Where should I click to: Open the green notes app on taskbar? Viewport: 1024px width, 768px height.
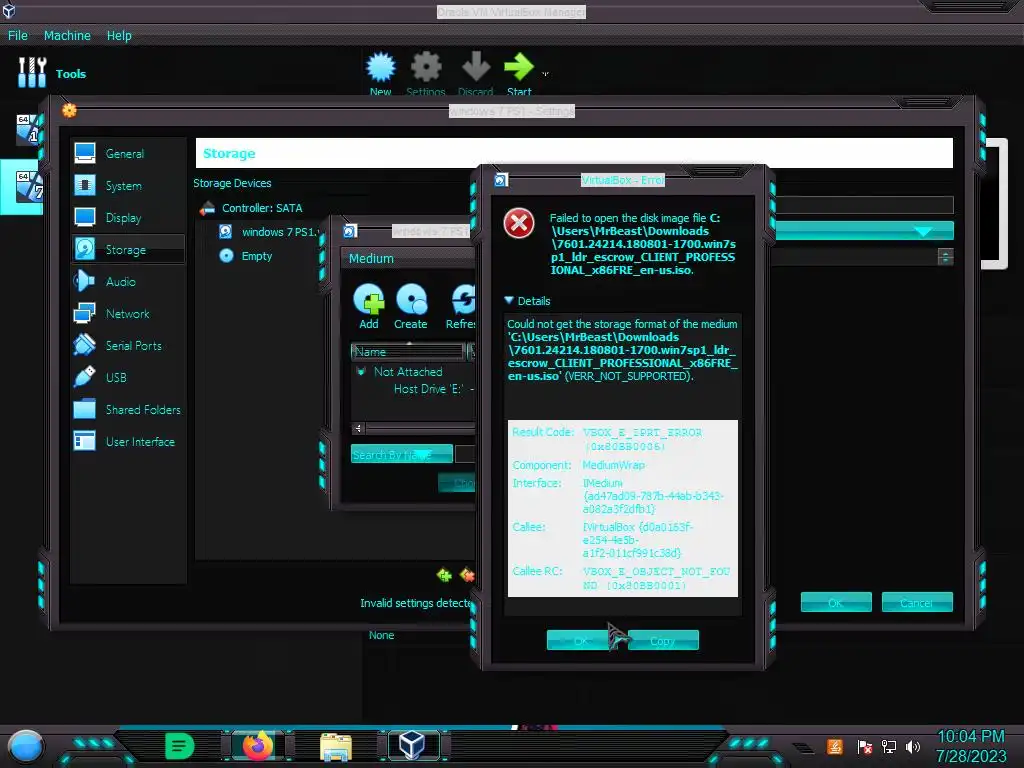click(179, 745)
